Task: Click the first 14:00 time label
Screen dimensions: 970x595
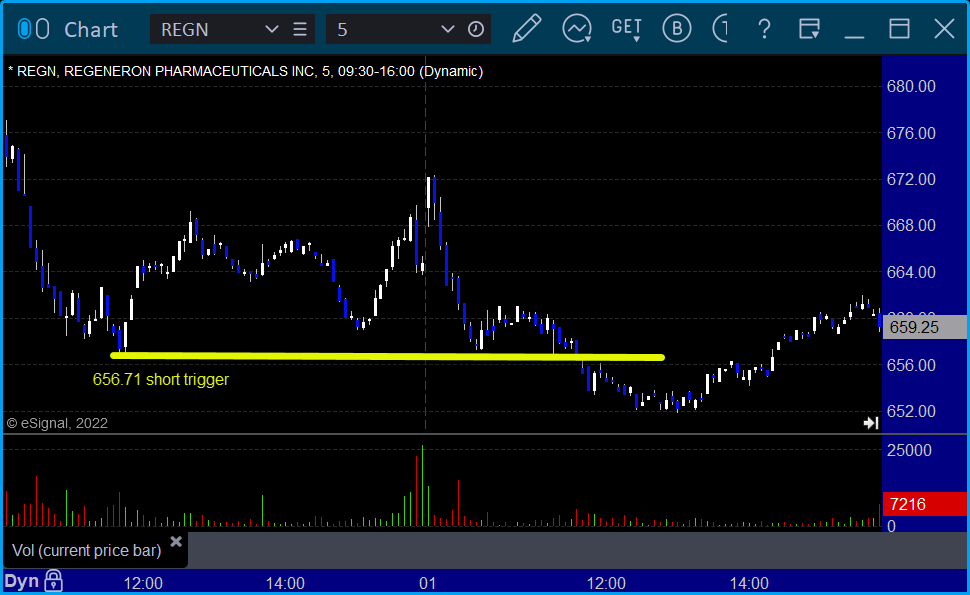Action: coord(285,583)
